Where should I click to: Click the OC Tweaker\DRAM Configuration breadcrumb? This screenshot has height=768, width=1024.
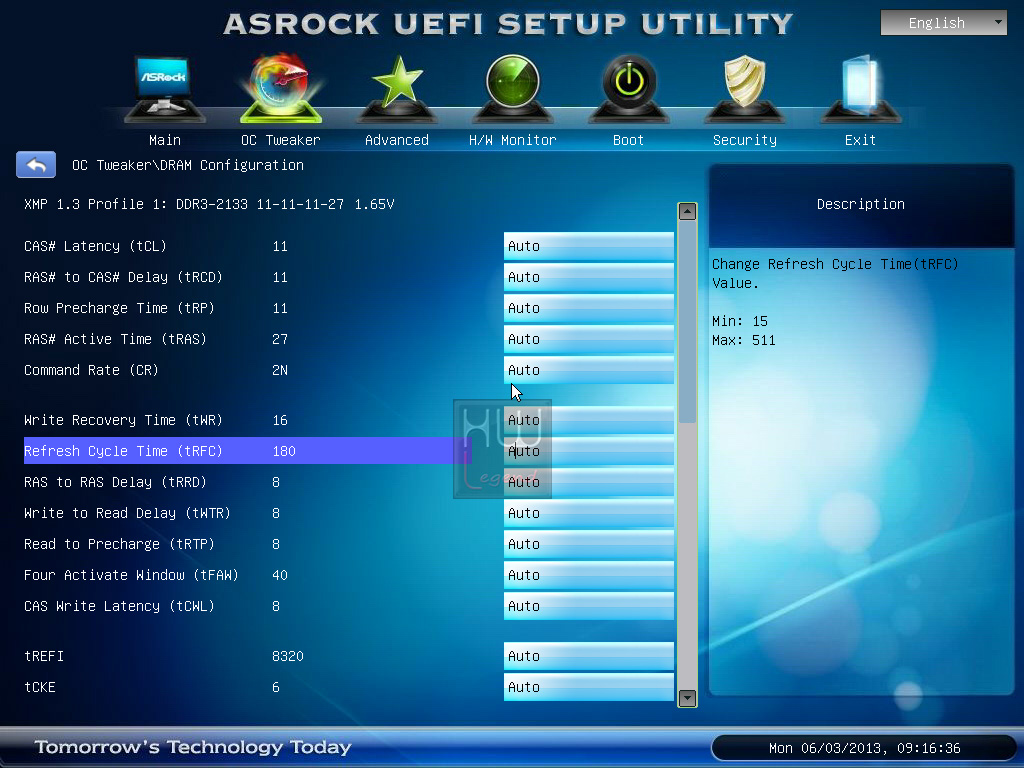click(188, 165)
